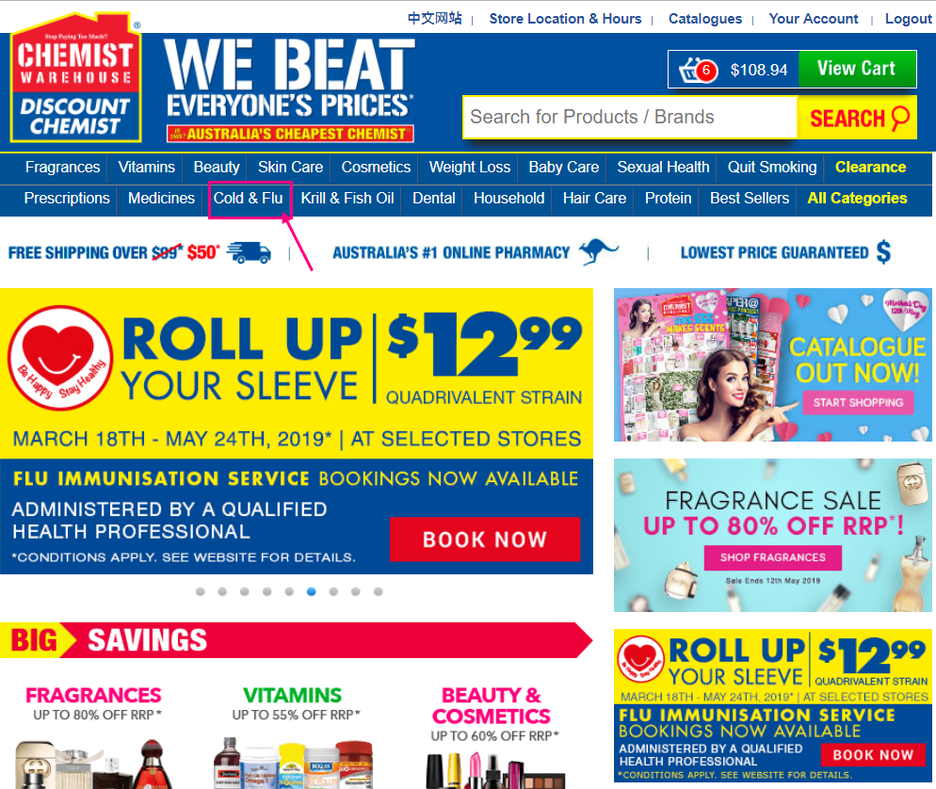The height and width of the screenshot is (789, 936).
Task: Click the red Book Now banner button
Action: [485, 540]
